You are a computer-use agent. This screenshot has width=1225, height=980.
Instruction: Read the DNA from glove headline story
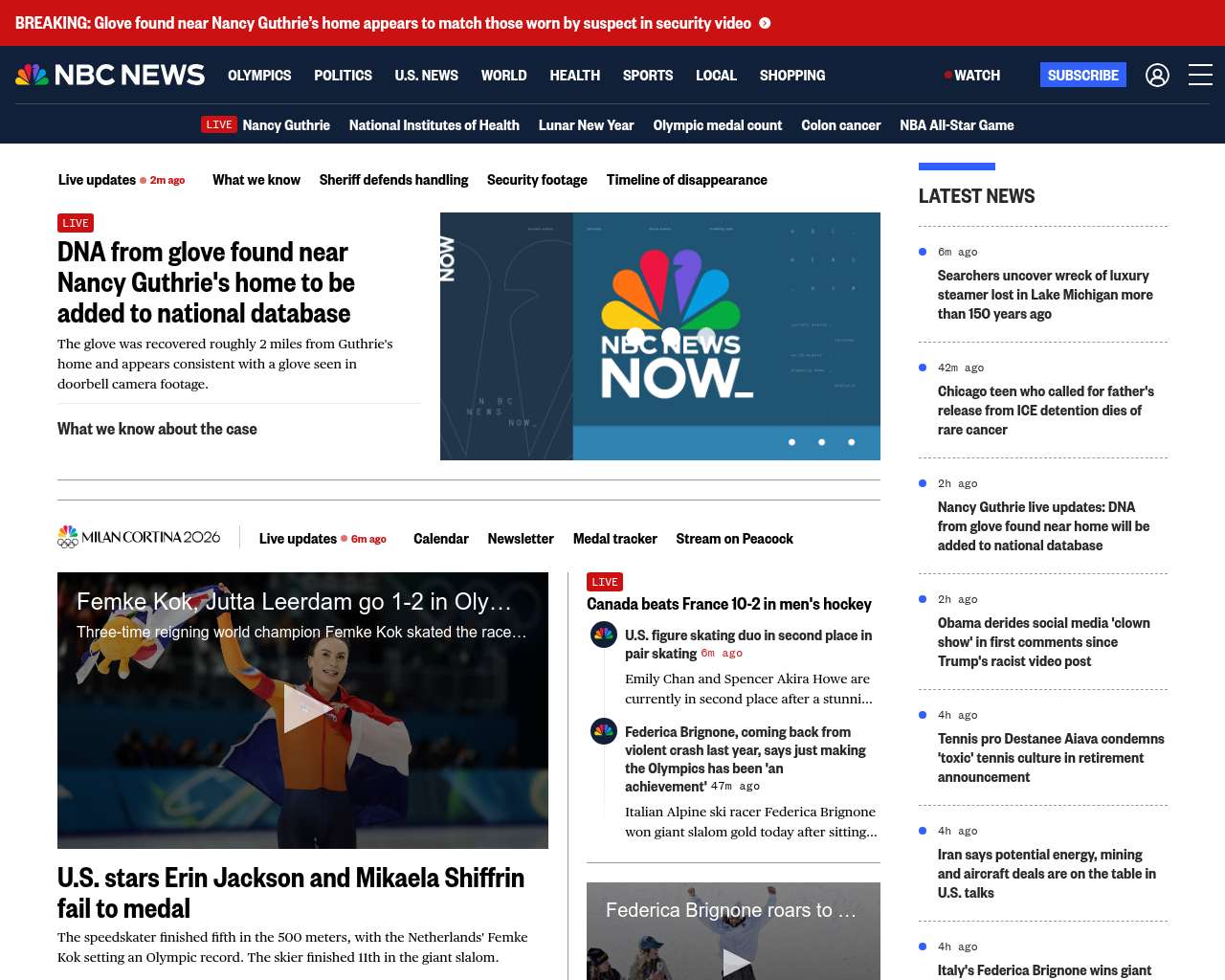pos(206,282)
